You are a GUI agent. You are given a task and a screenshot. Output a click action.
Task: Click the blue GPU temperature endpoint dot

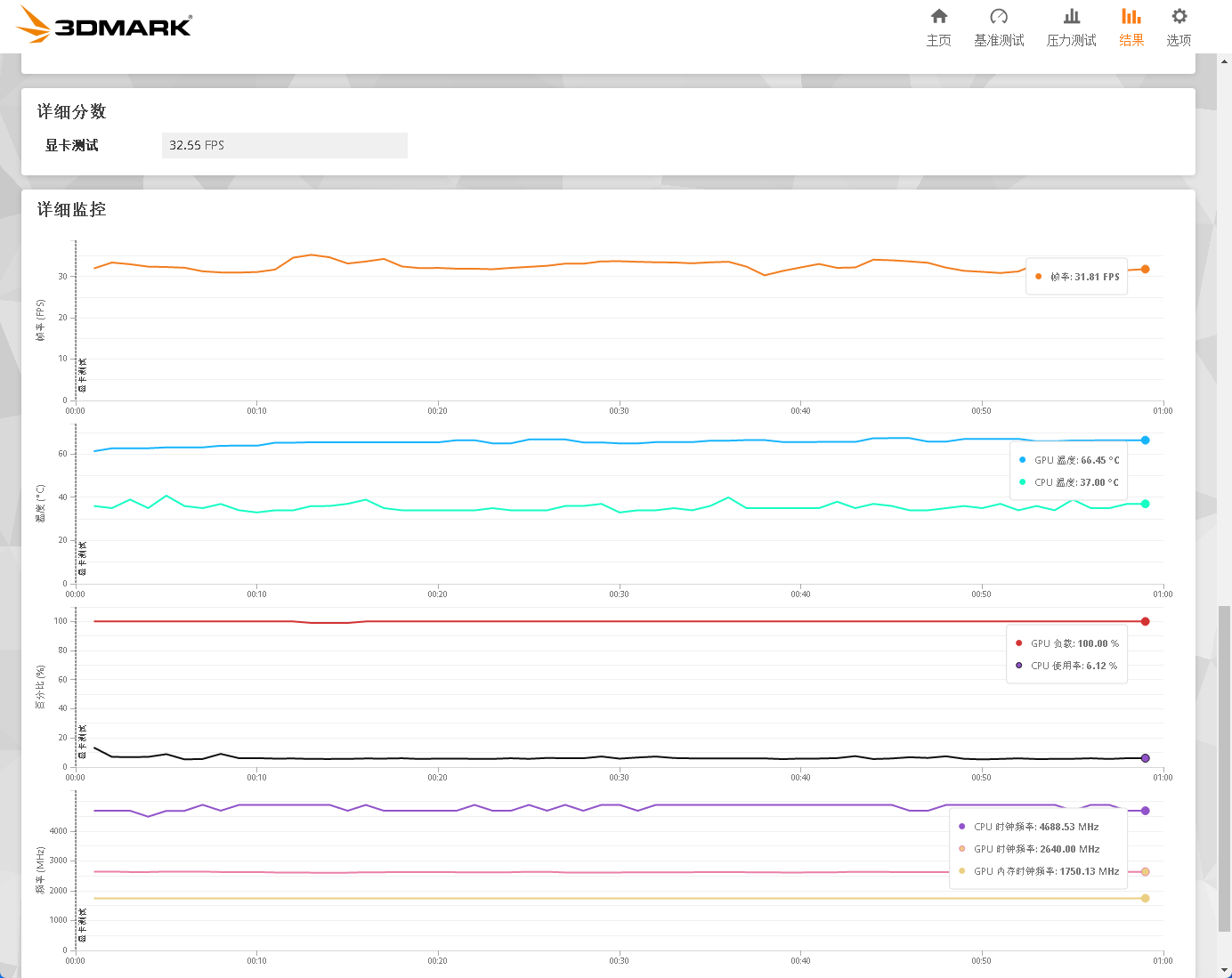point(1145,440)
